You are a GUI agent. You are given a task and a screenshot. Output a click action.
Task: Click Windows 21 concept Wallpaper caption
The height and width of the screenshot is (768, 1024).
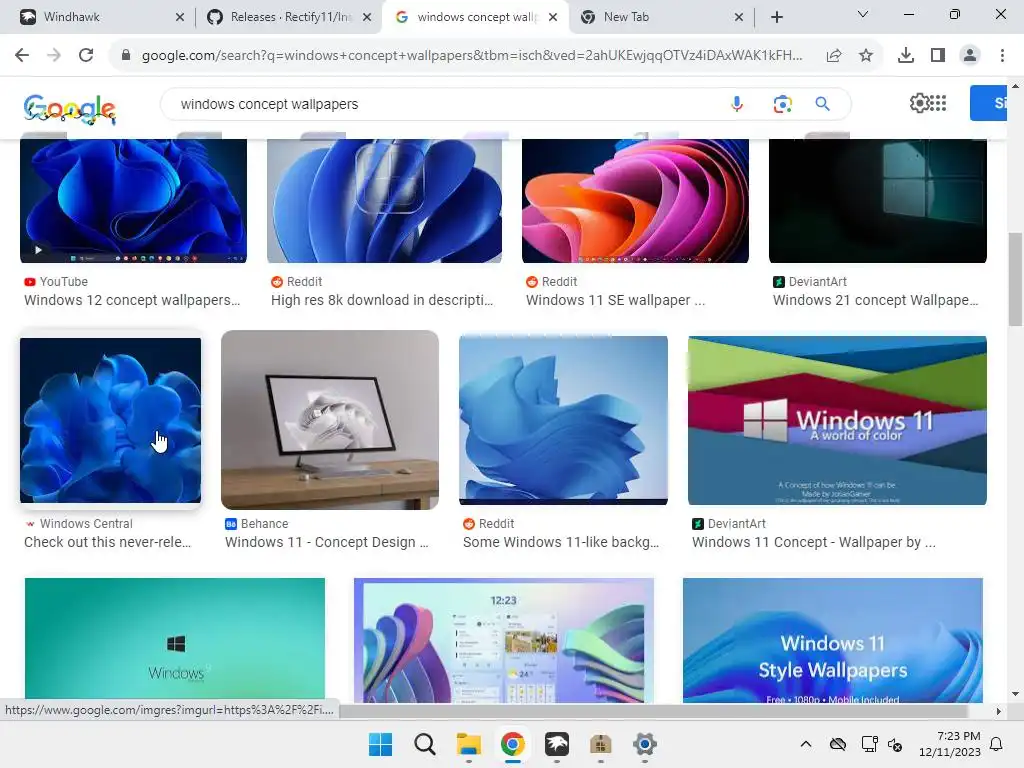(x=876, y=300)
